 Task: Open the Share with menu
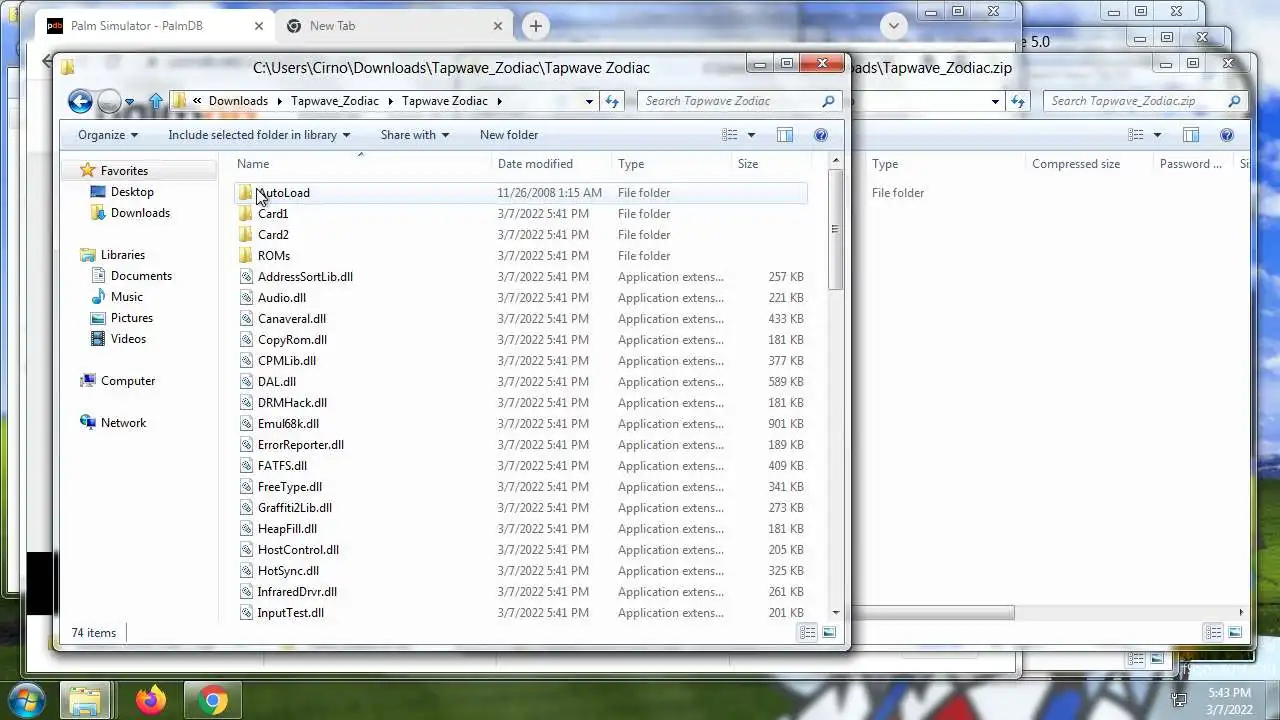point(415,135)
